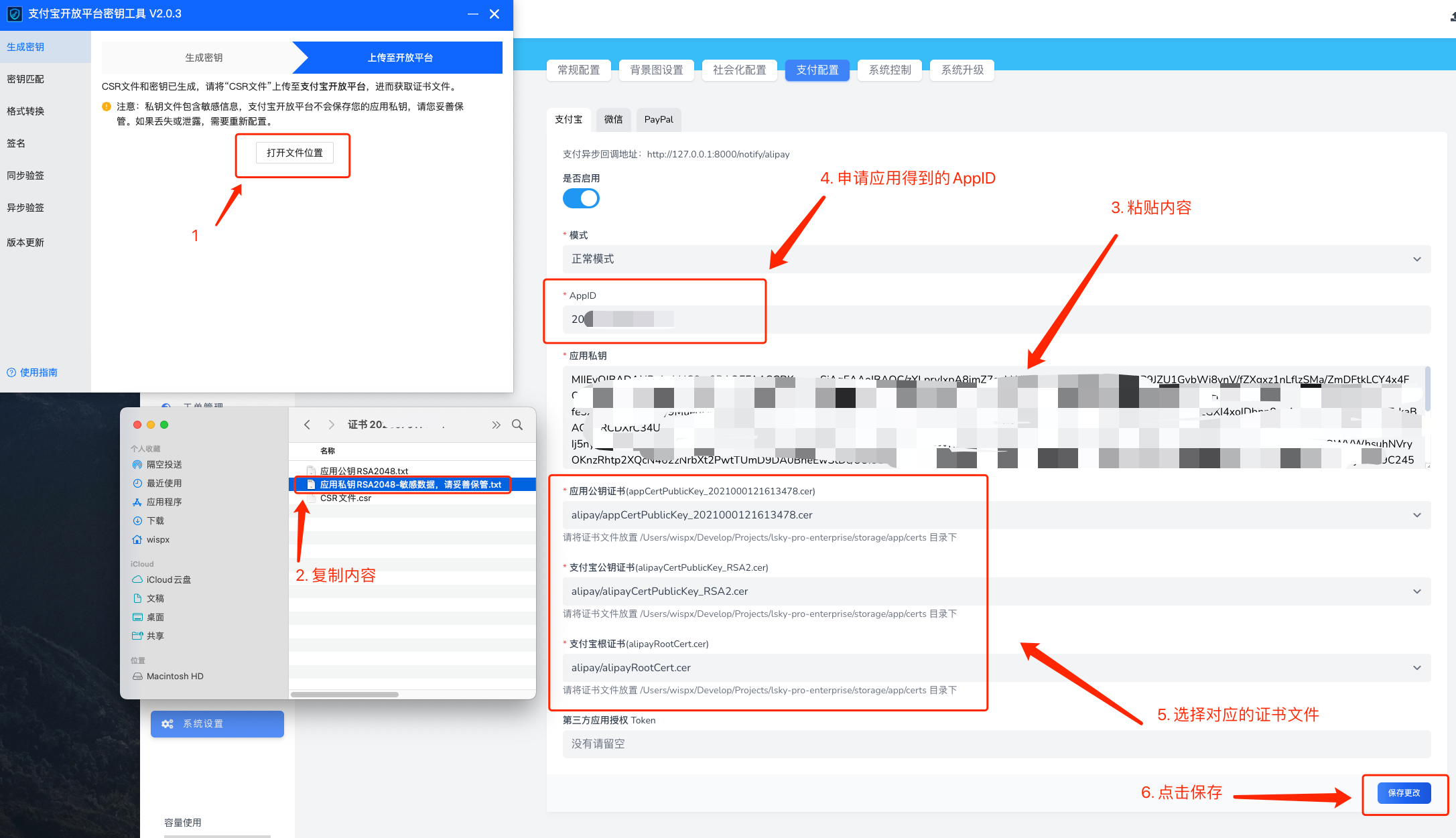The width and height of the screenshot is (1456, 838).
Task: Click the 保存更改 button
Action: (x=1404, y=793)
